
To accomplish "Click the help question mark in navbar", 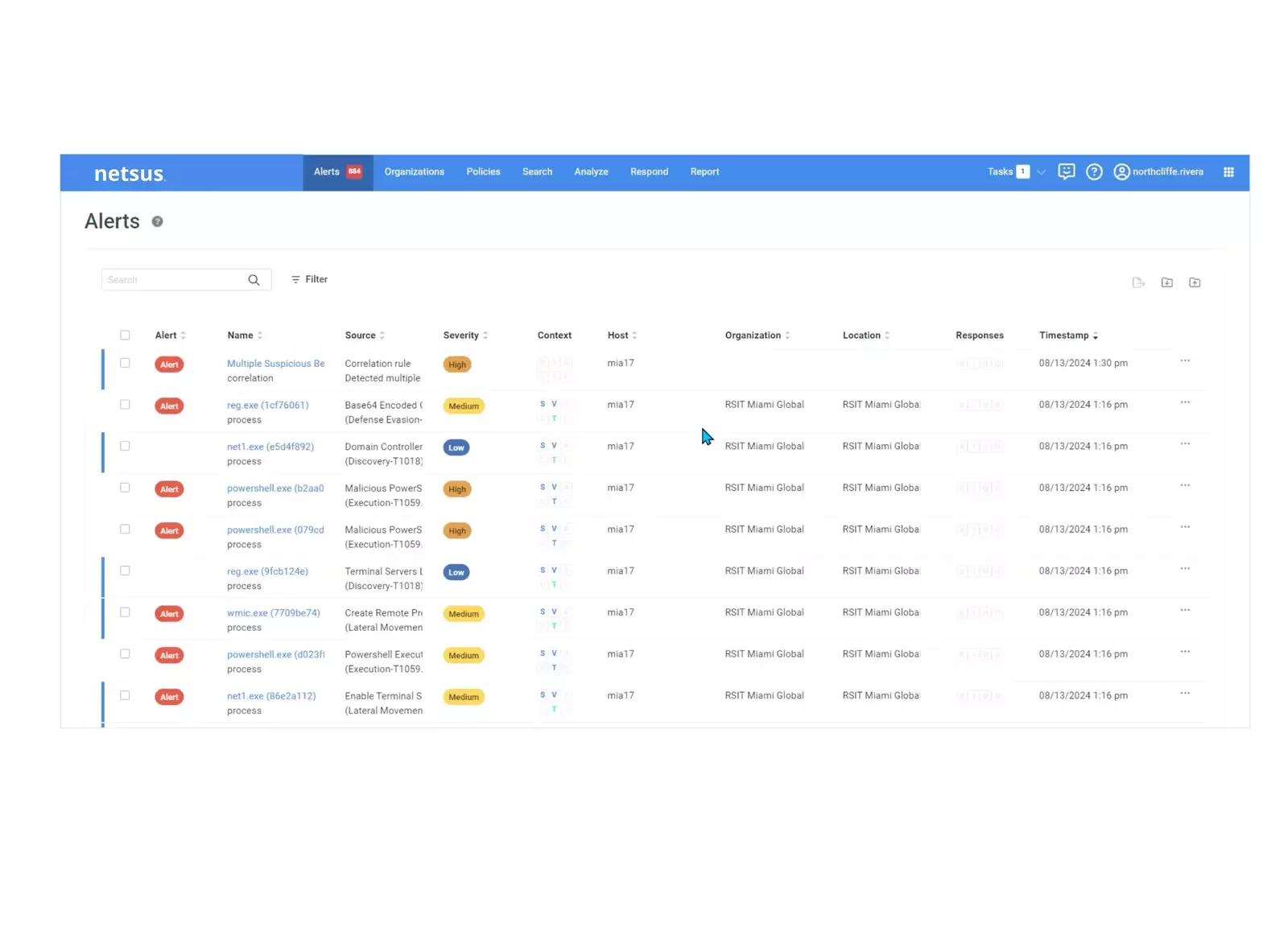I will 1093,171.
